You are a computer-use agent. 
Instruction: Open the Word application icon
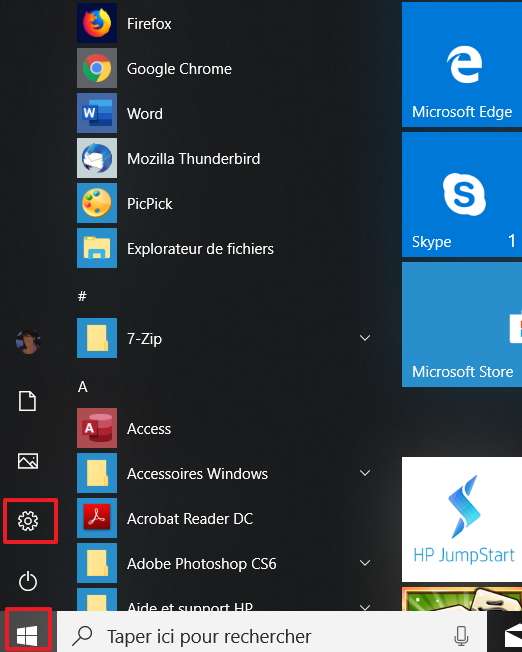(97, 113)
